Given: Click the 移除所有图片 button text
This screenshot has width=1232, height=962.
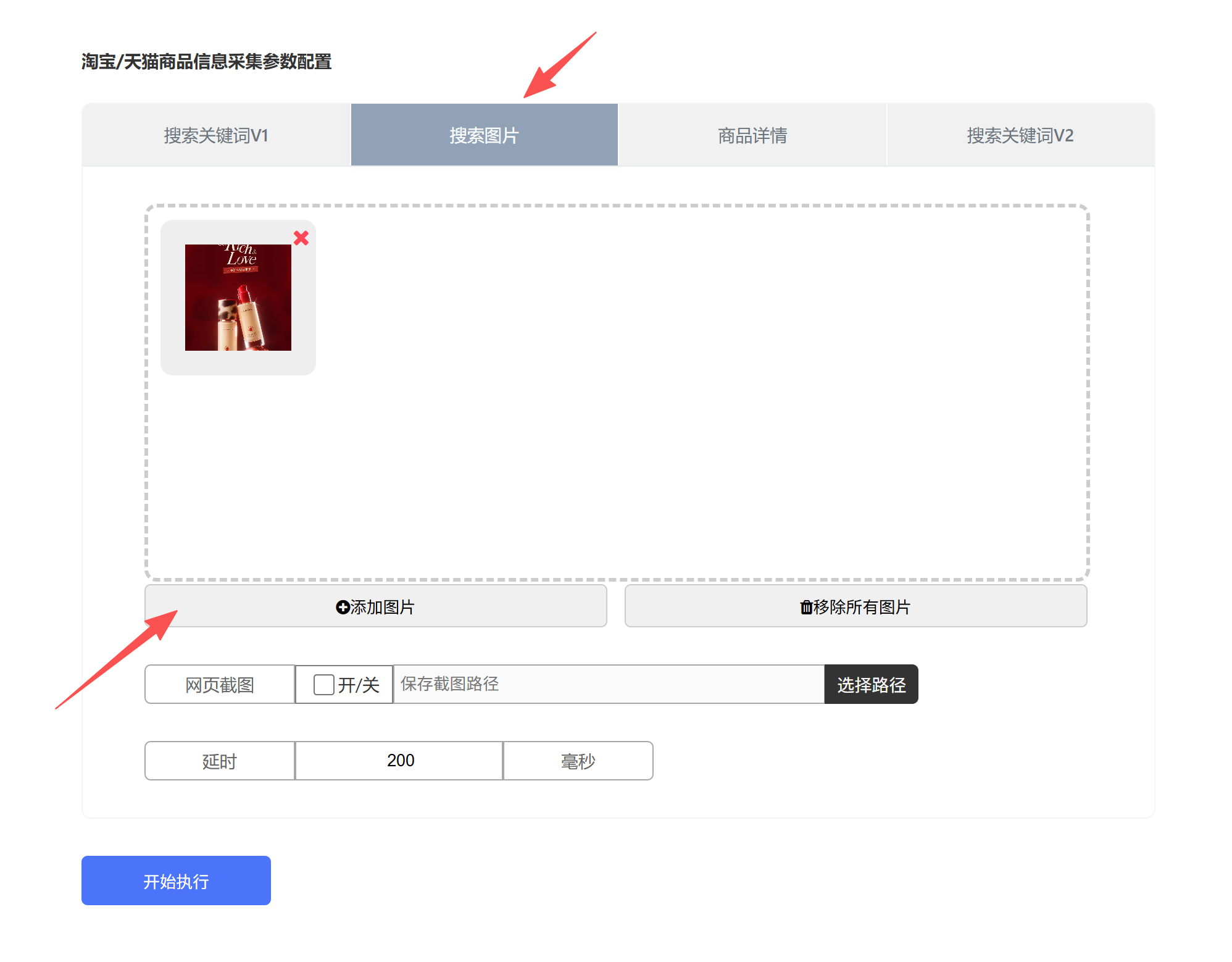Looking at the screenshot, I should [x=862, y=607].
